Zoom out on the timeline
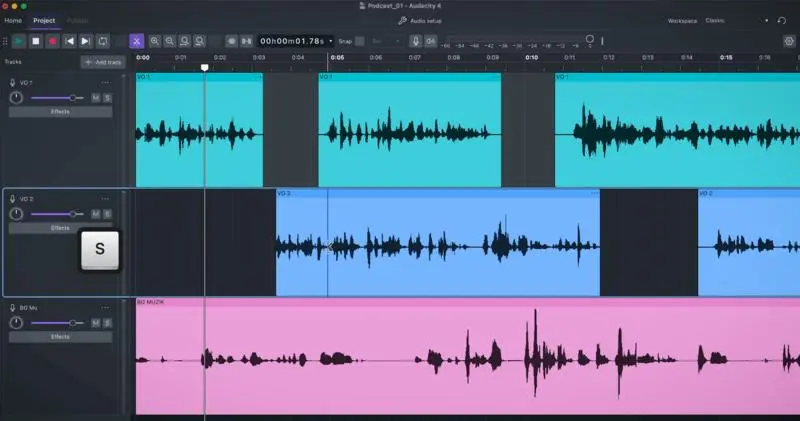Screen dimensions: 800x421 pyautogui.click(x=170, y=41)
